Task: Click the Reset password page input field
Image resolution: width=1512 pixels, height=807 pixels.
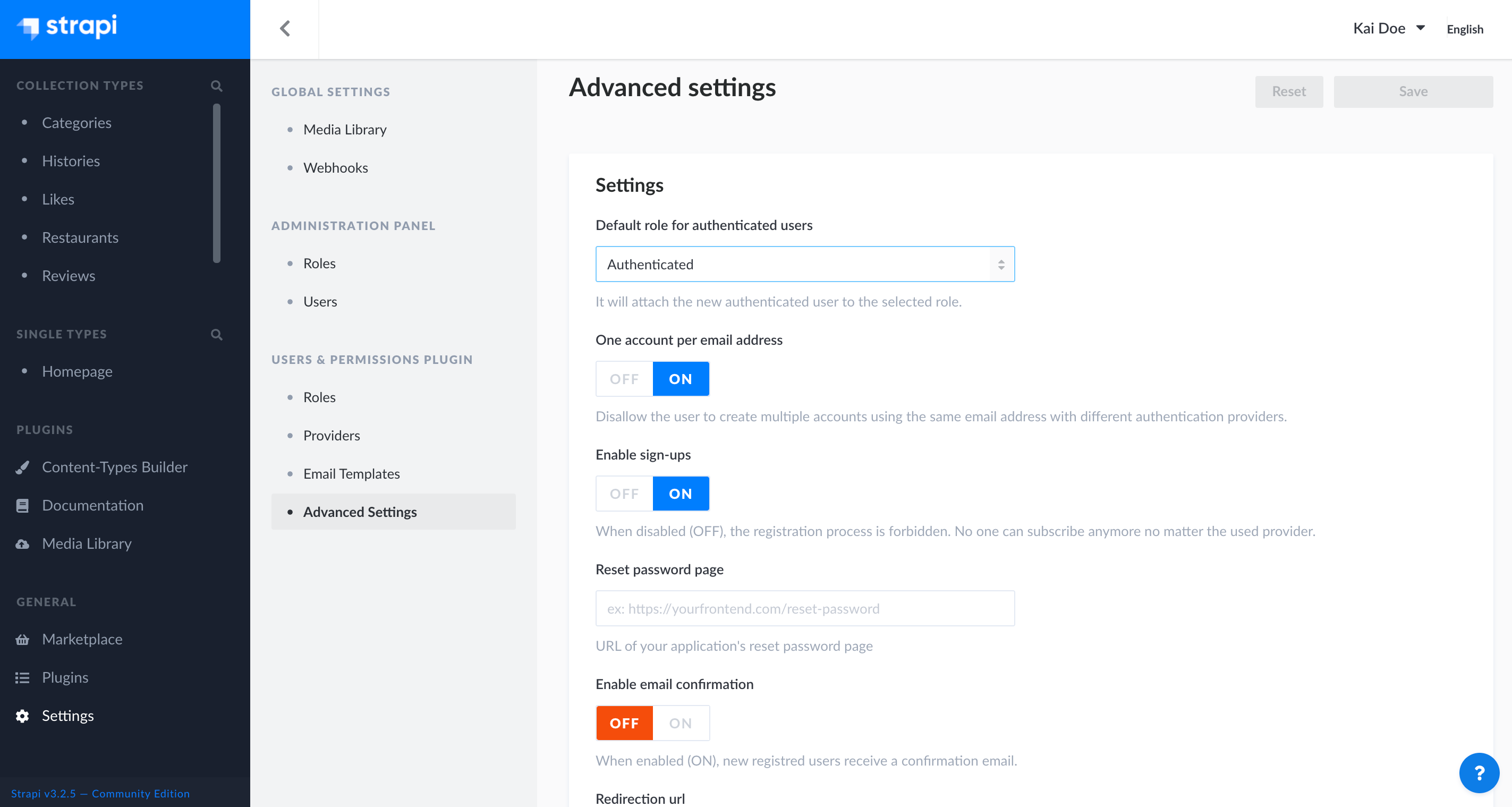Action: (805, 608)
